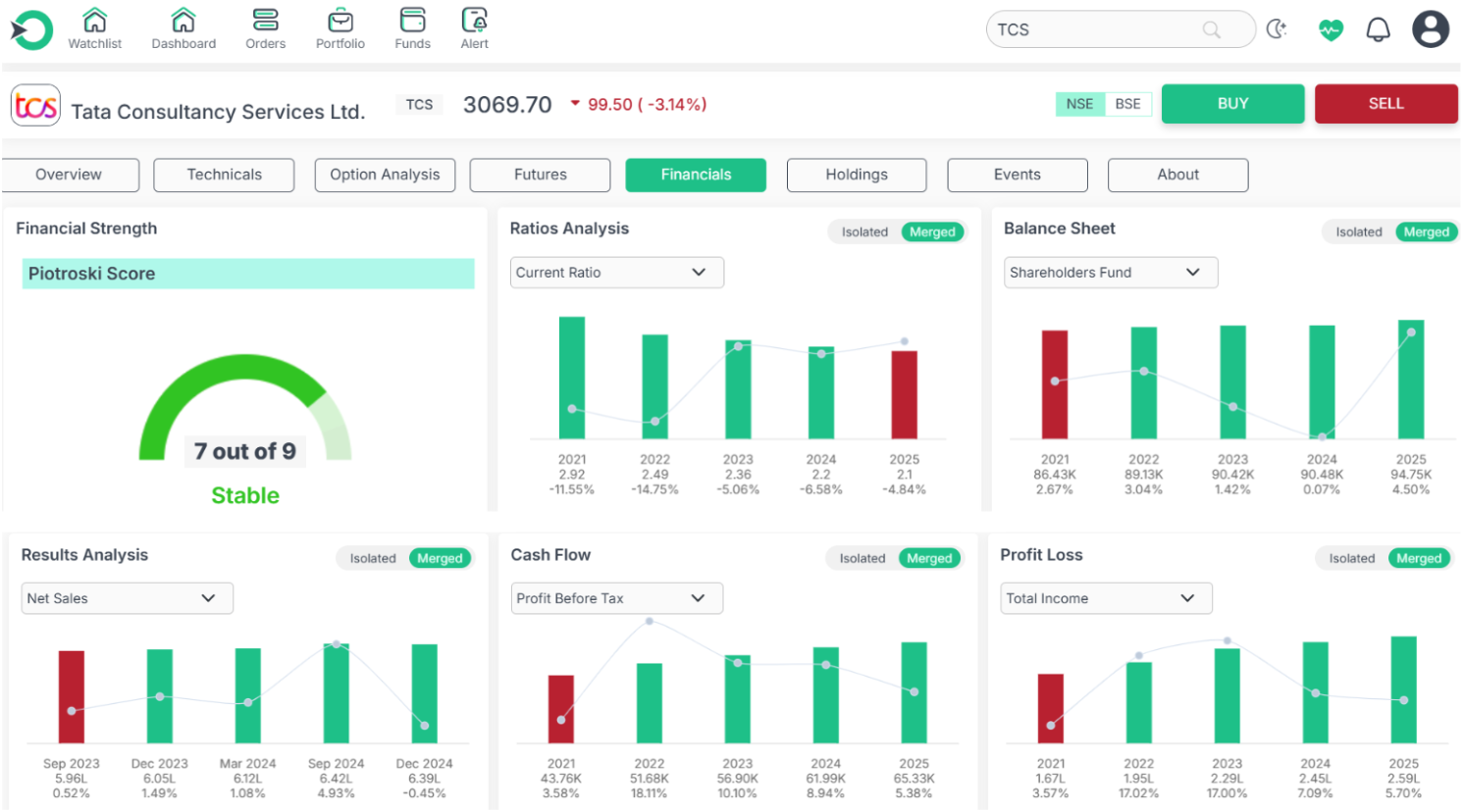
Task: Open the Watchlist icon in top navigation
Action: (94, 21)
